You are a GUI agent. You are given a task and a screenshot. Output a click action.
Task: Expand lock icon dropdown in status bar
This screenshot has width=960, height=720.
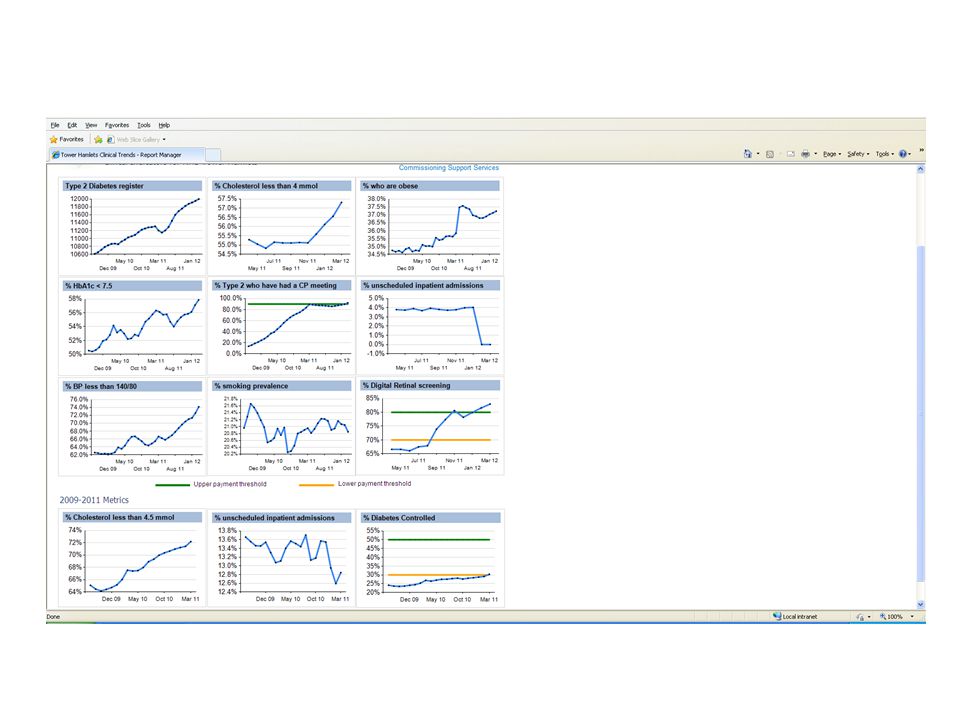point(869,617)
